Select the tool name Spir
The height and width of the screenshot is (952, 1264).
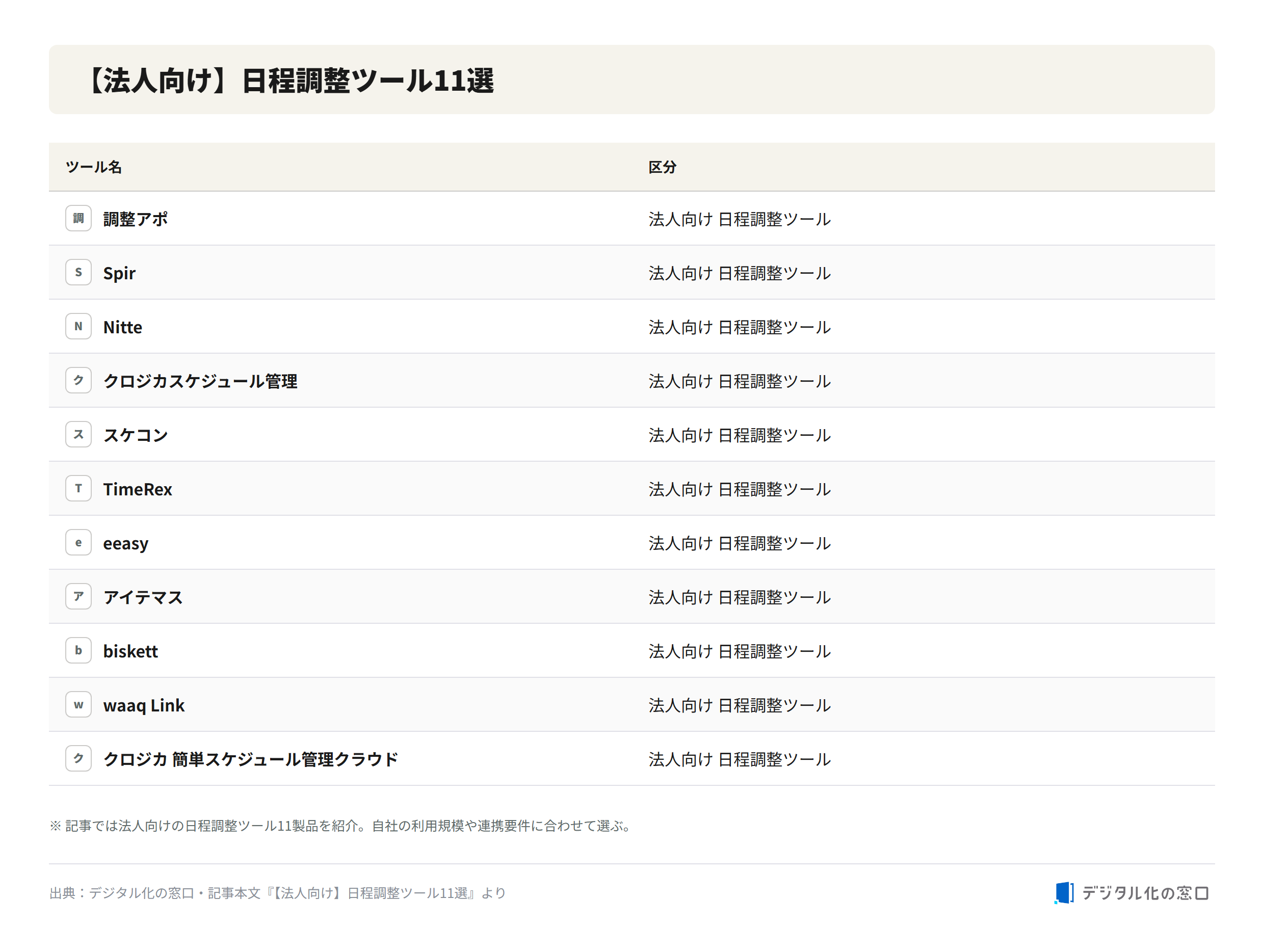119,273
